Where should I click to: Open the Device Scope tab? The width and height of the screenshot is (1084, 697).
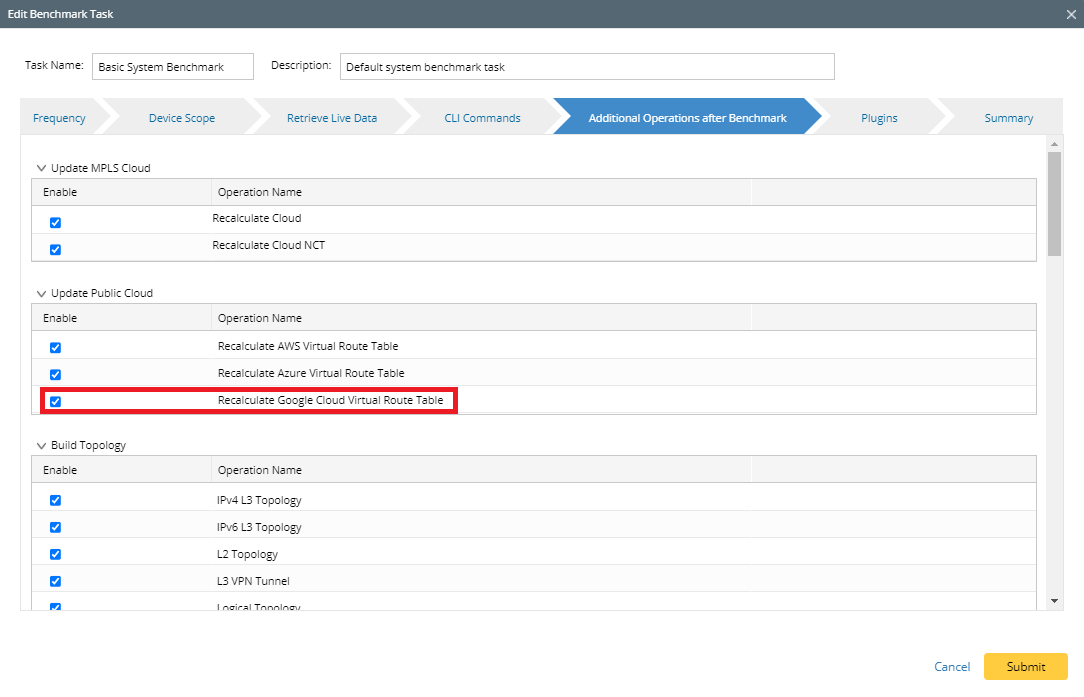click(x=181, y=118)
